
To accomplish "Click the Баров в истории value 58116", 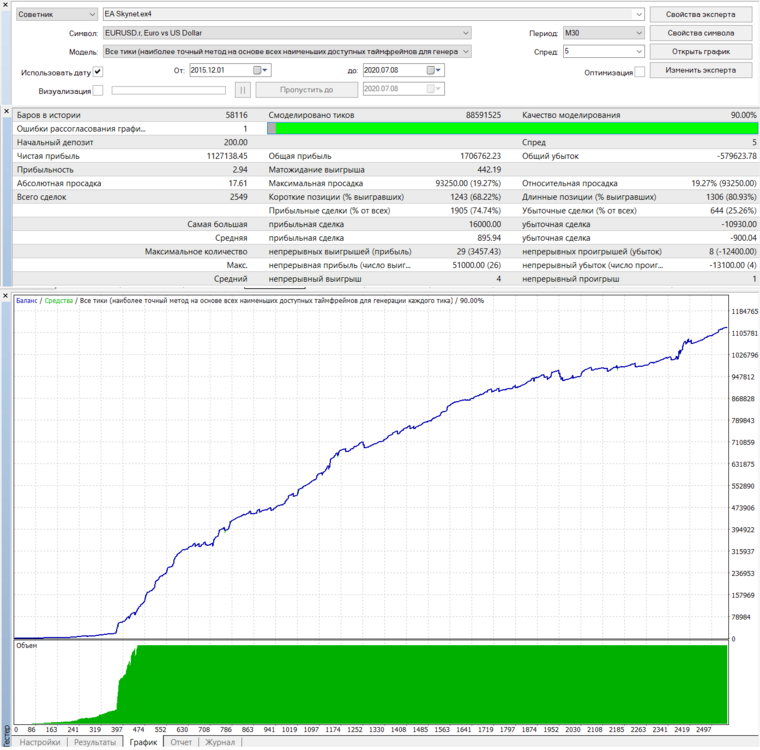I will tap(237, 115).
